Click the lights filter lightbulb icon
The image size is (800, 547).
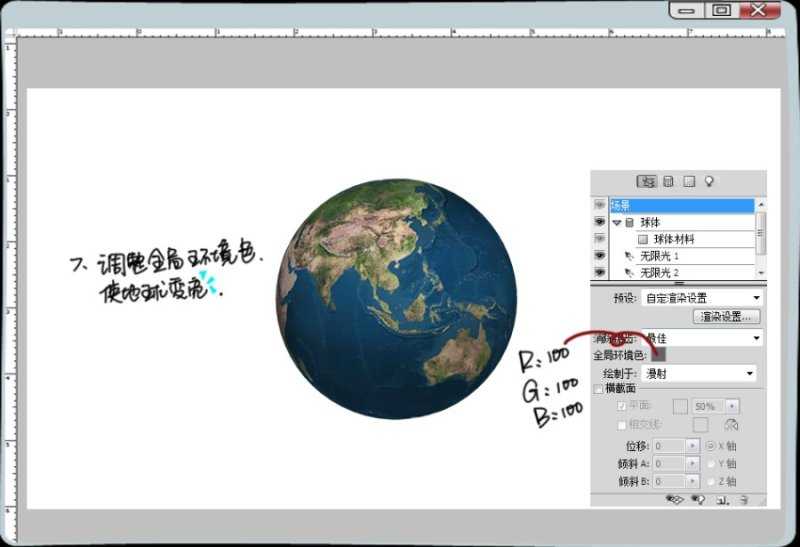point(709,181)
